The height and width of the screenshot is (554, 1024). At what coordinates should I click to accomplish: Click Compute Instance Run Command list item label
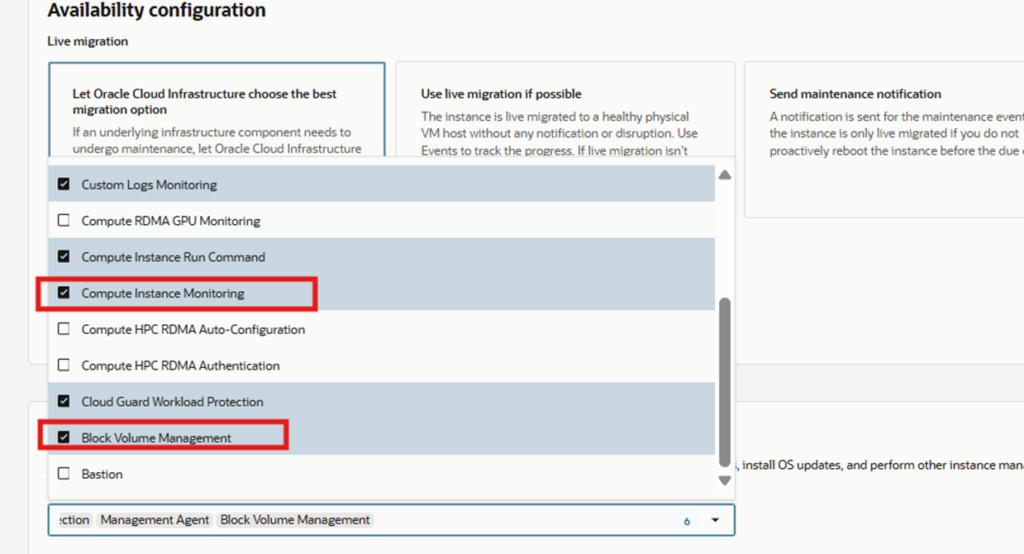[173, 257]
